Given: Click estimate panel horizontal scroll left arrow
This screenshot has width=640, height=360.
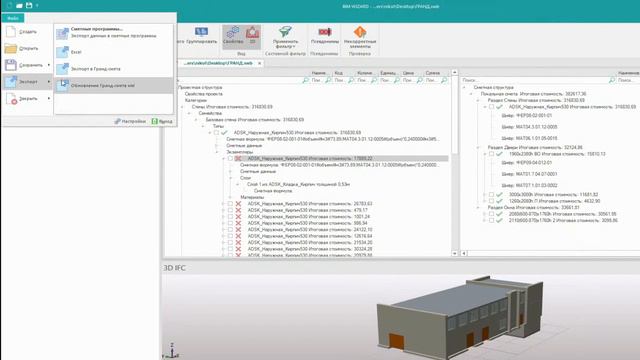Looking at the screenshot, I should coord(464,253).
